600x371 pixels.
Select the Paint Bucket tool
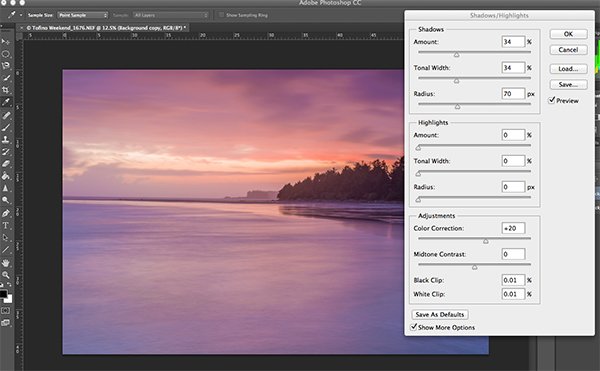(x=5, y=176)
